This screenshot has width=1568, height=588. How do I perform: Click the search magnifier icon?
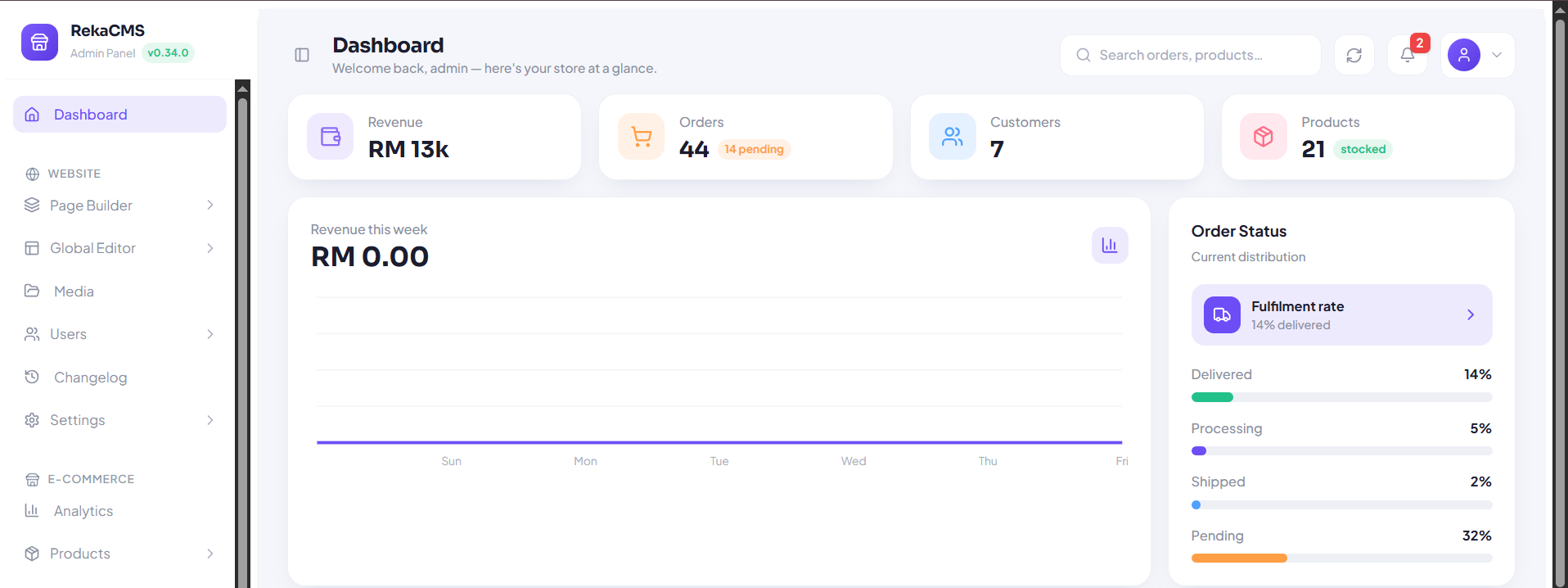pos(1084,55)
